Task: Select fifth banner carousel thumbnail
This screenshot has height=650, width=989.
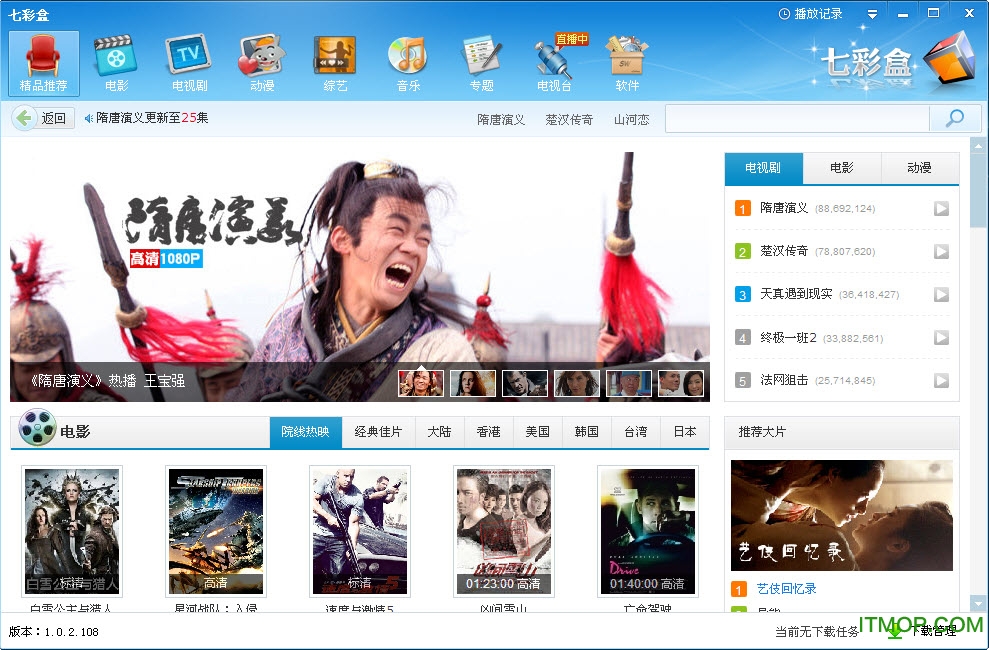Action: click(x=629, y=383)
